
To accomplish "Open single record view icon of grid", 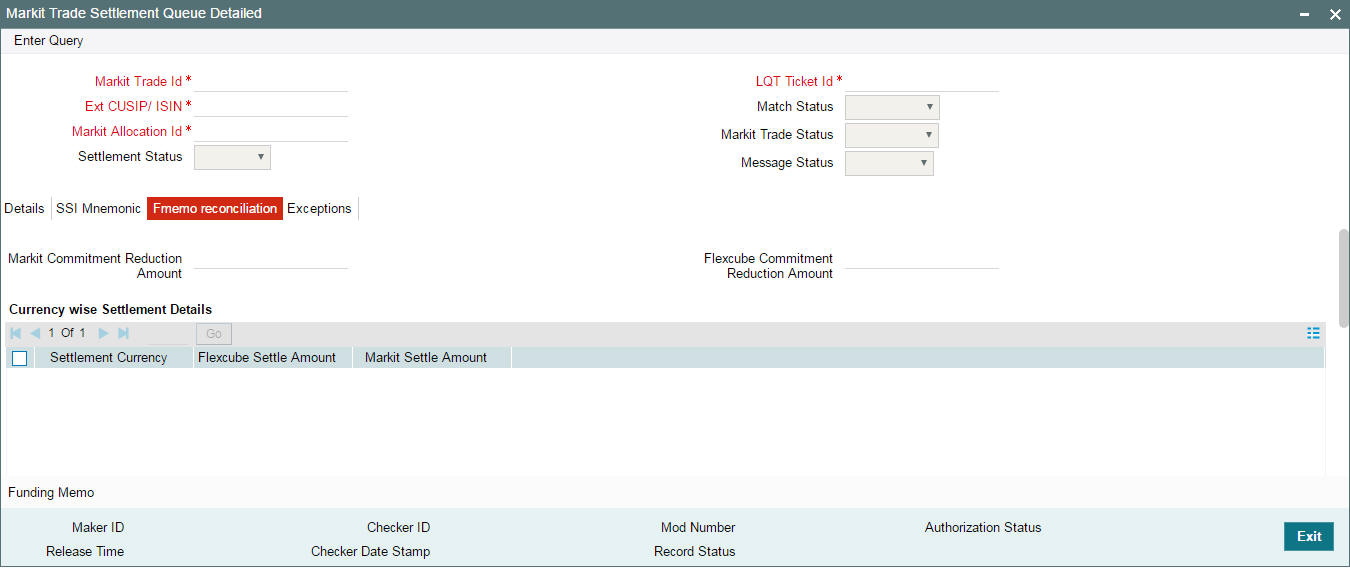I will [1314, 333].
